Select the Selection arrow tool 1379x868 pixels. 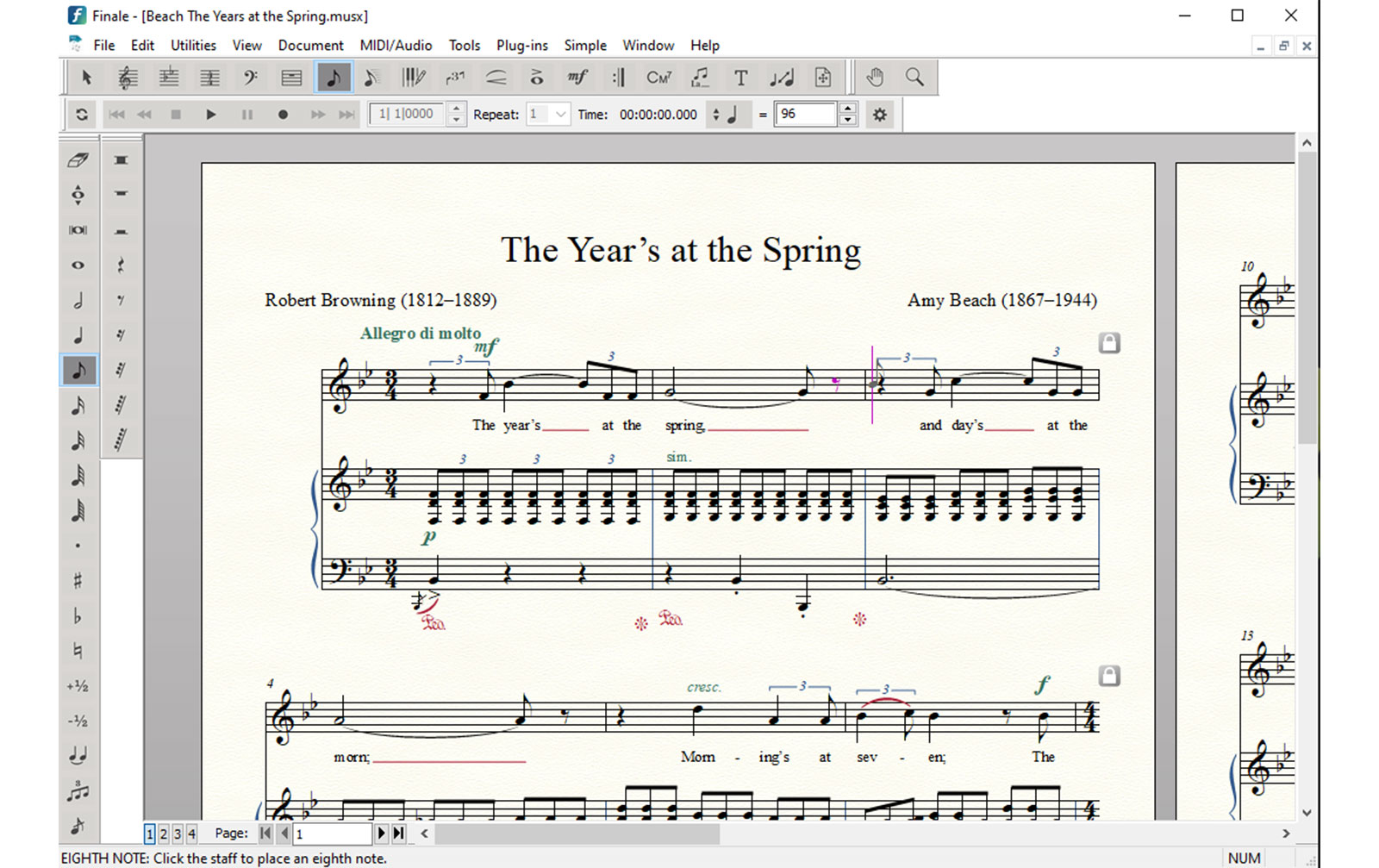[86, 78]
